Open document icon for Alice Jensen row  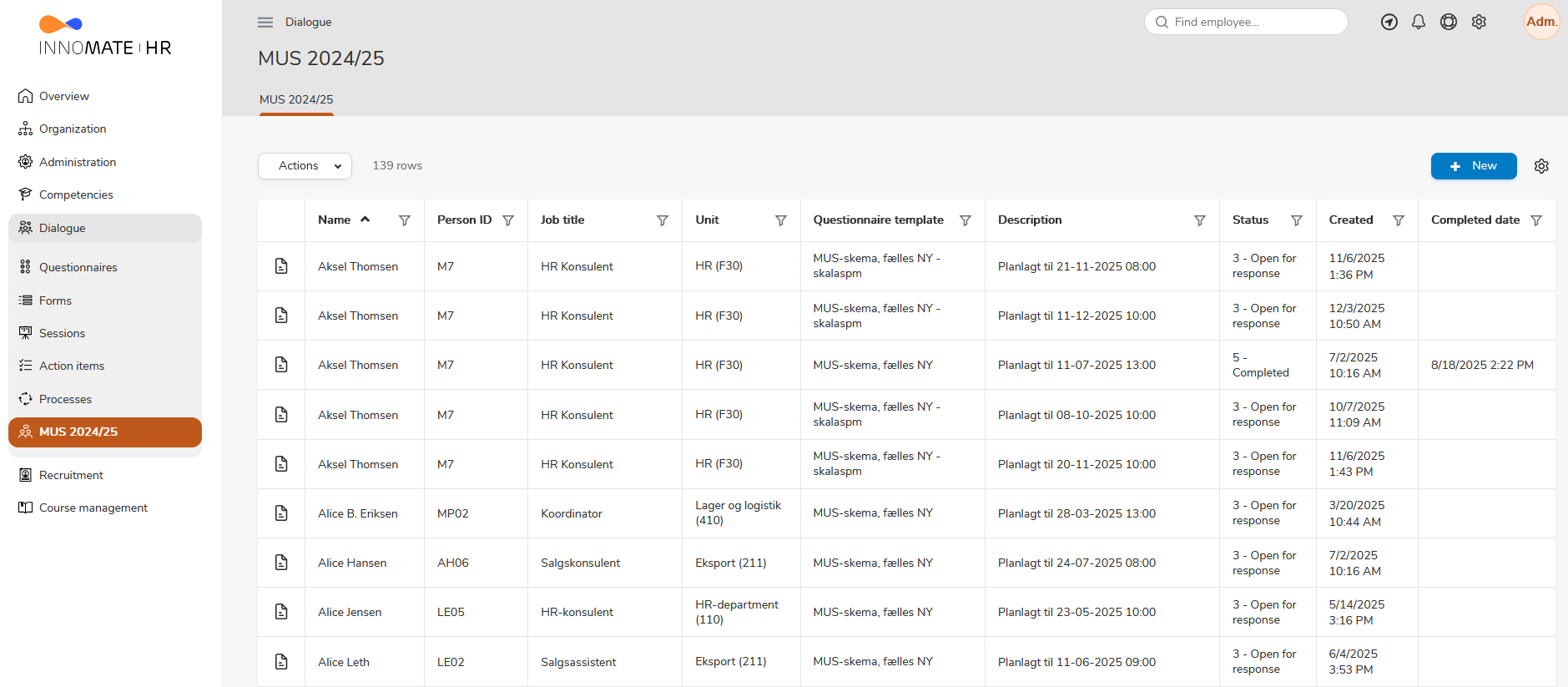pyautogui.click(x=281, y=612)
